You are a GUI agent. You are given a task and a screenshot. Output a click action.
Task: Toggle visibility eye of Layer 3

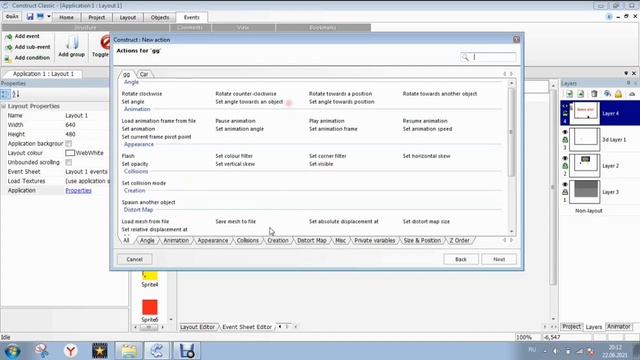[565, 184]
